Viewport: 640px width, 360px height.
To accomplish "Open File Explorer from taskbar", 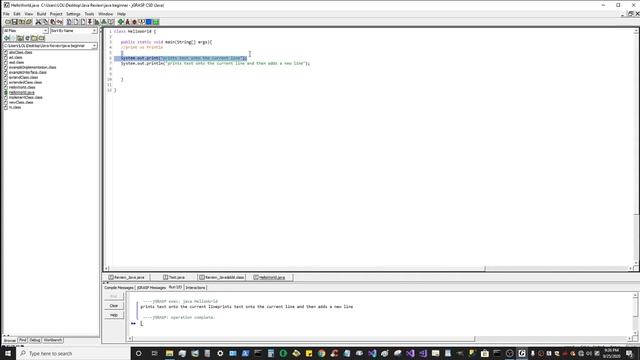I will coord(169,353).
